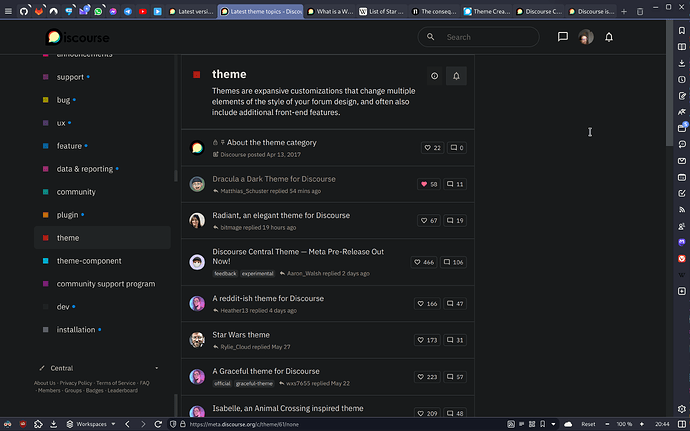Open 'Dracula a Dark Theme for Discourse' topic
Viewport: 690px width, 431px height.
(274, 179)
